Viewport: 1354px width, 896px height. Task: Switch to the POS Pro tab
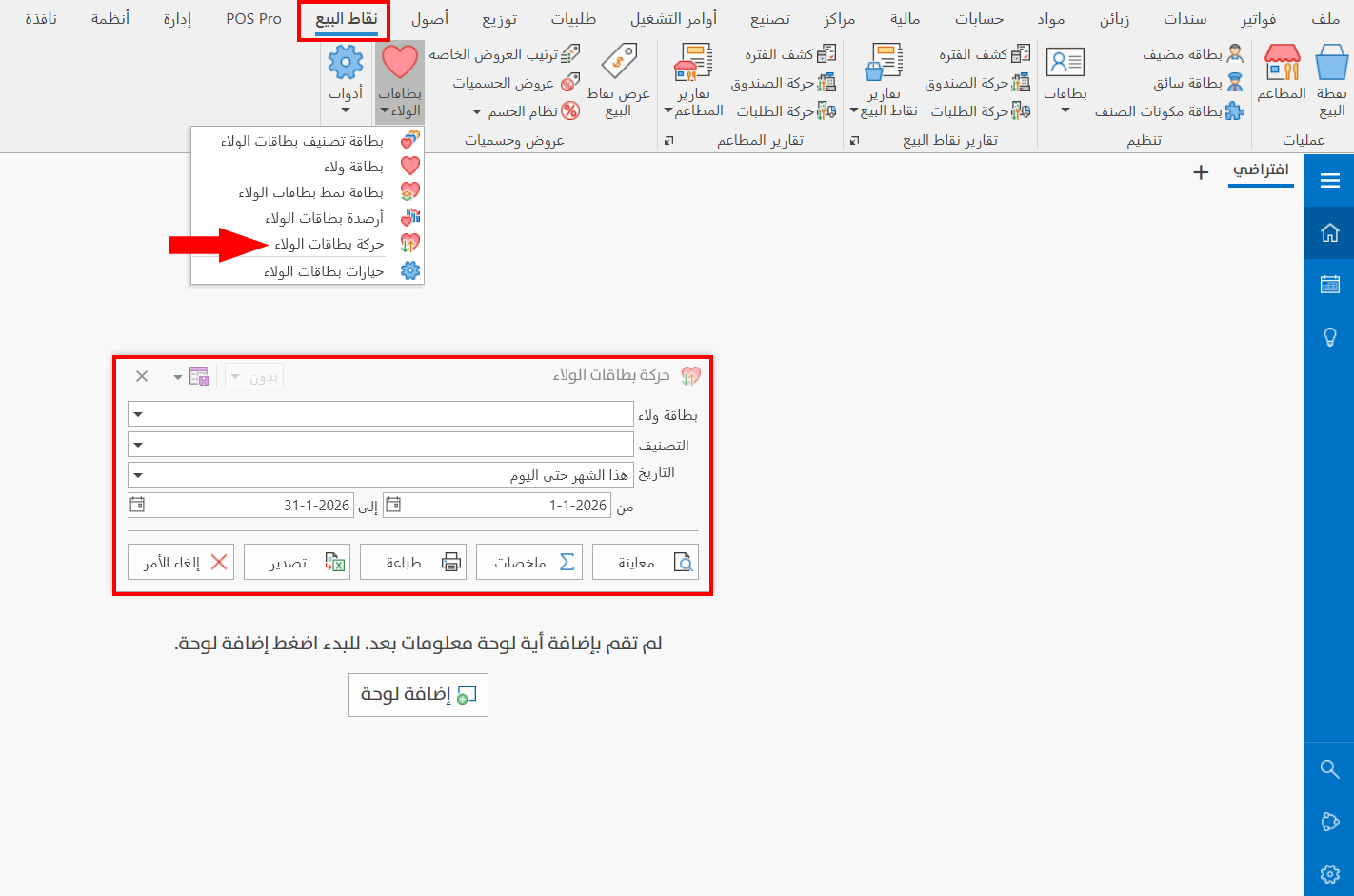coord(254,19)
